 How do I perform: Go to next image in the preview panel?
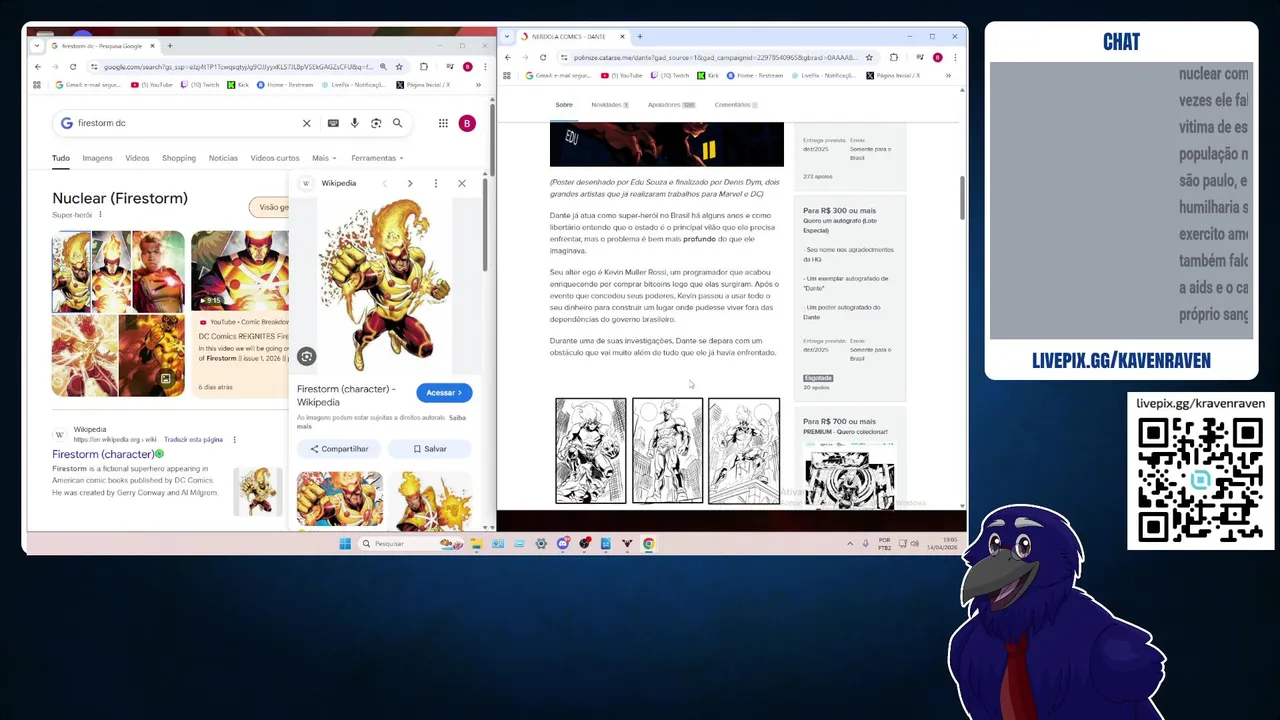[x=410, y=183]
